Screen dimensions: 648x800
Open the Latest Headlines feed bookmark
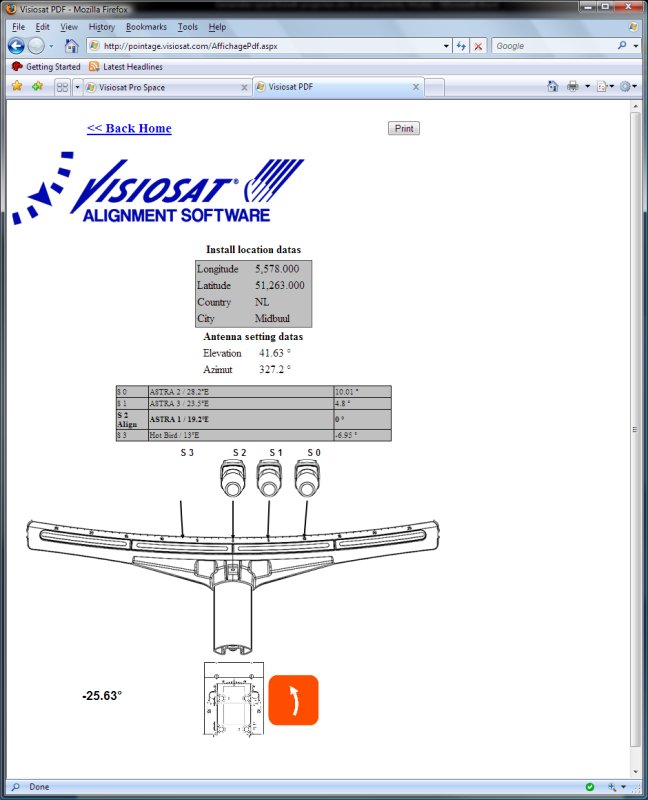(126, 66)
